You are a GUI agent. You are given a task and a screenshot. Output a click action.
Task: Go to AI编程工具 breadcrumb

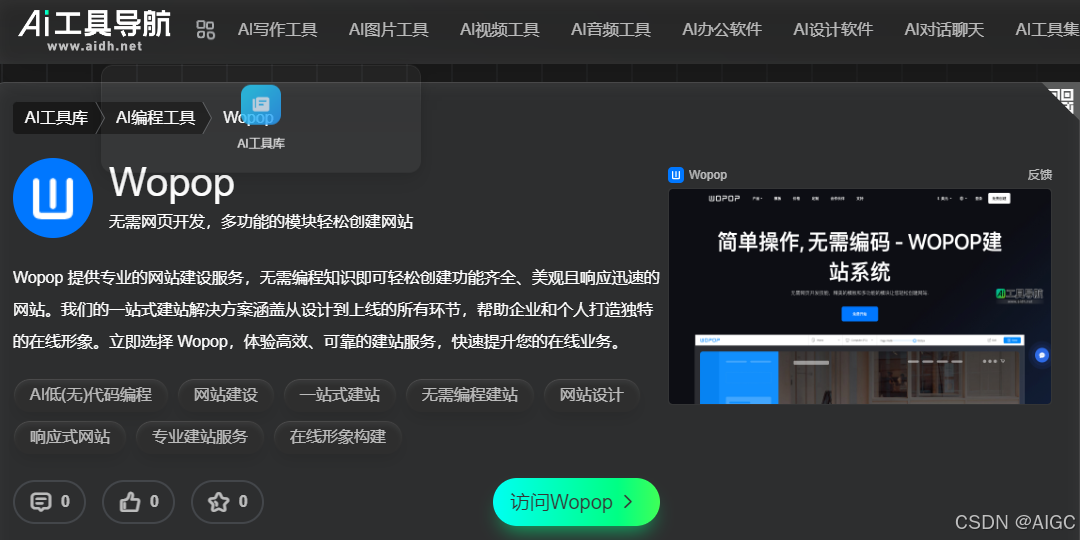[156, 118]
